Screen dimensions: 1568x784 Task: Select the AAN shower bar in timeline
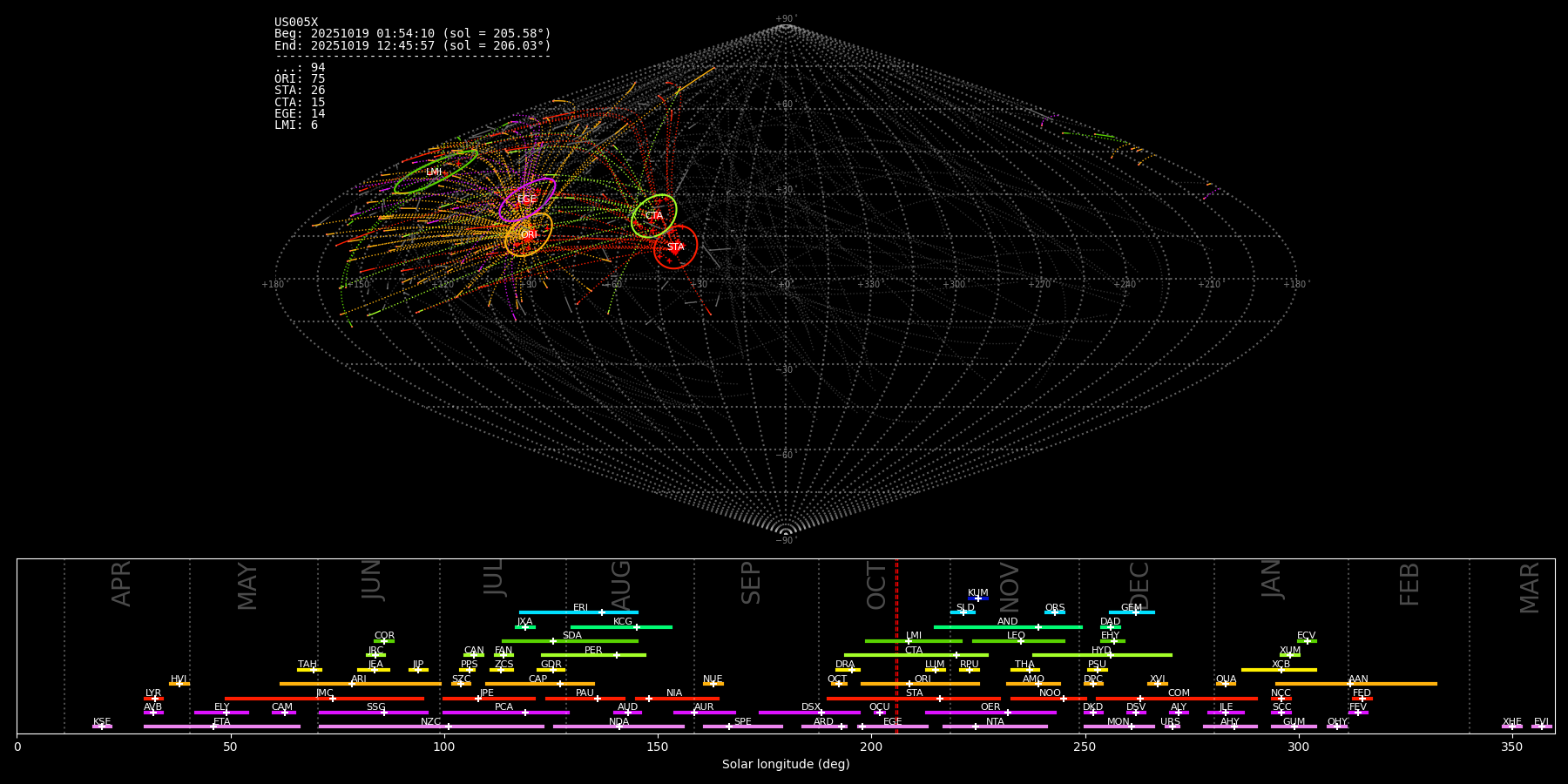point(1356,684)
